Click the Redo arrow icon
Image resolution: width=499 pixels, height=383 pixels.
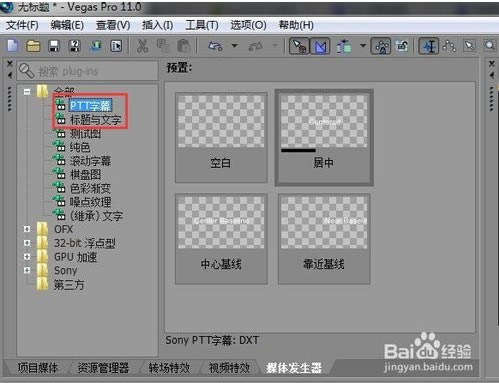coord(256,46)
